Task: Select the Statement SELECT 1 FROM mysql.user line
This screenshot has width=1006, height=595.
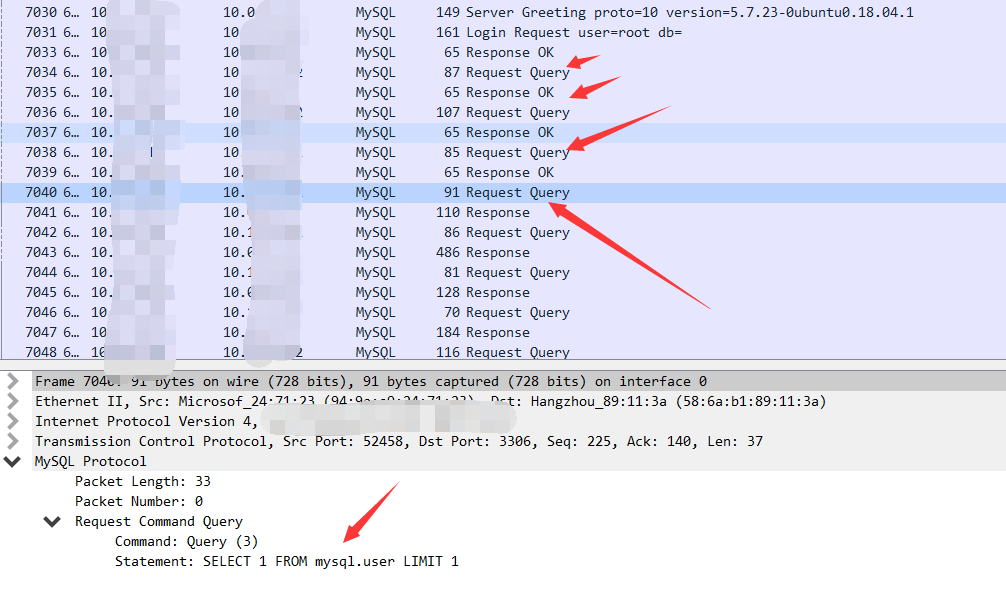Action: [286, 561]
